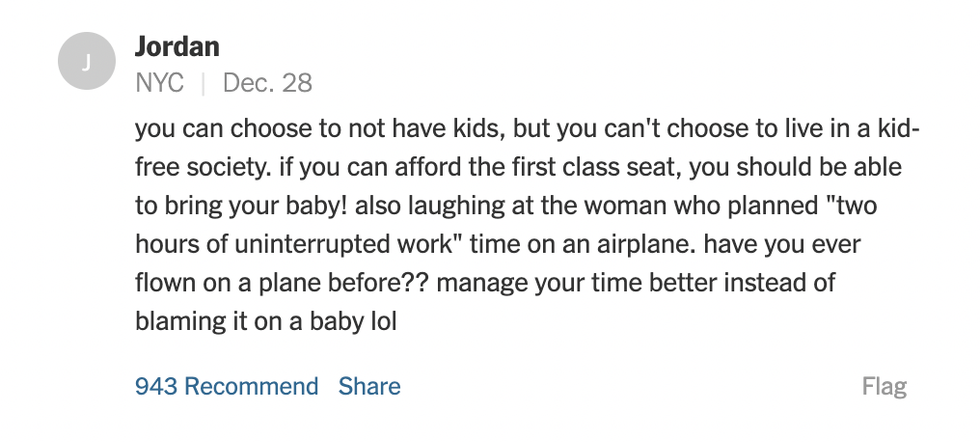Click the number 943 in recommend count

156,386
